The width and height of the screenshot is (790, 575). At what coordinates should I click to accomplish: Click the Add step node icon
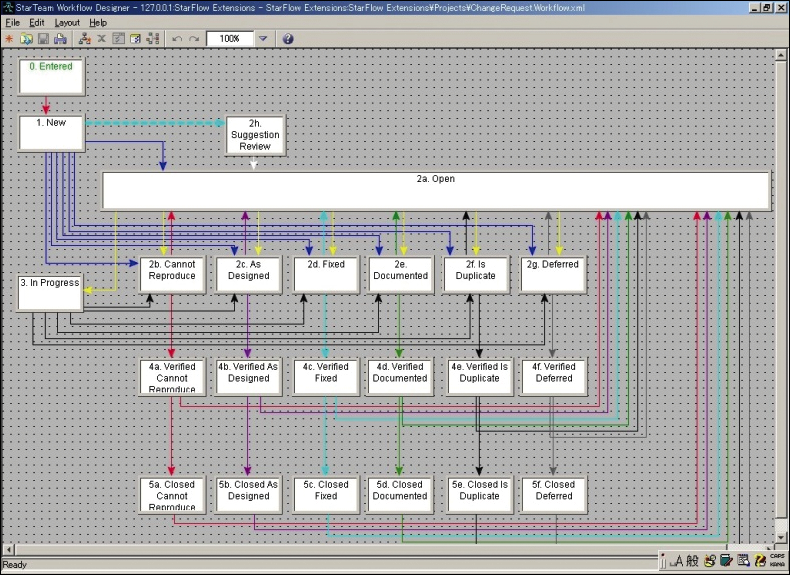point(85,39)
